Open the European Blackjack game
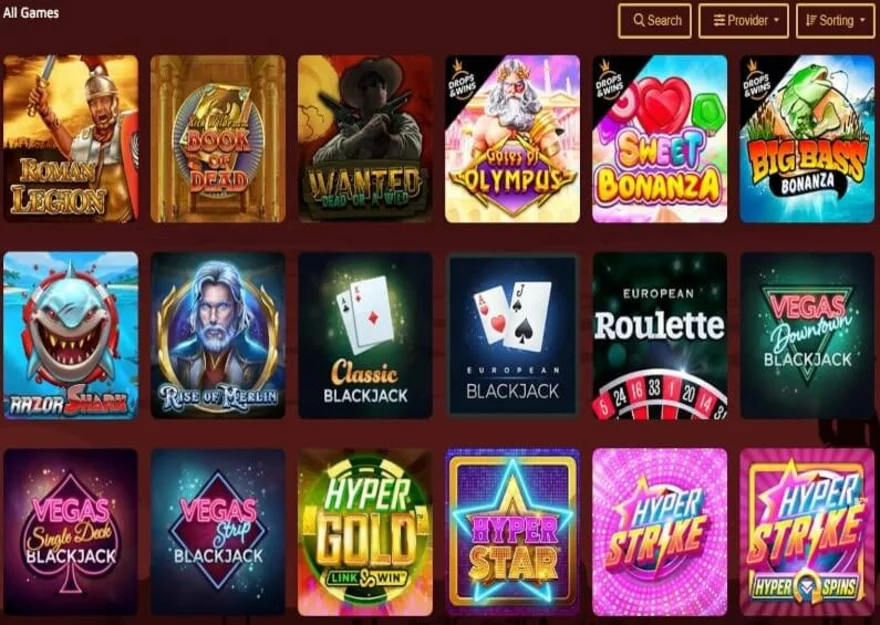 tap(512, 336)
